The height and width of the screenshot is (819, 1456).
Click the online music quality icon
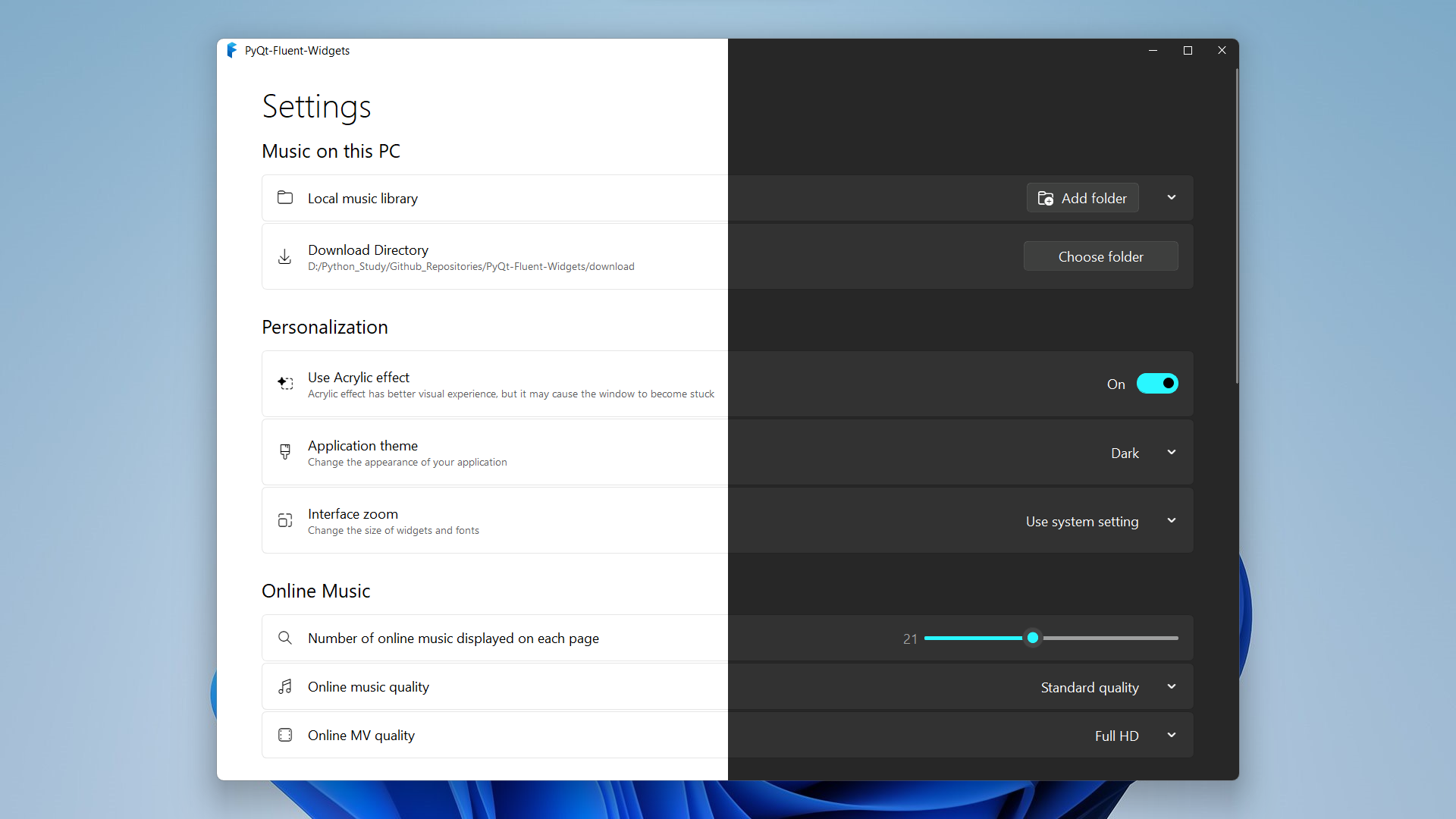[x=284, y=687]
